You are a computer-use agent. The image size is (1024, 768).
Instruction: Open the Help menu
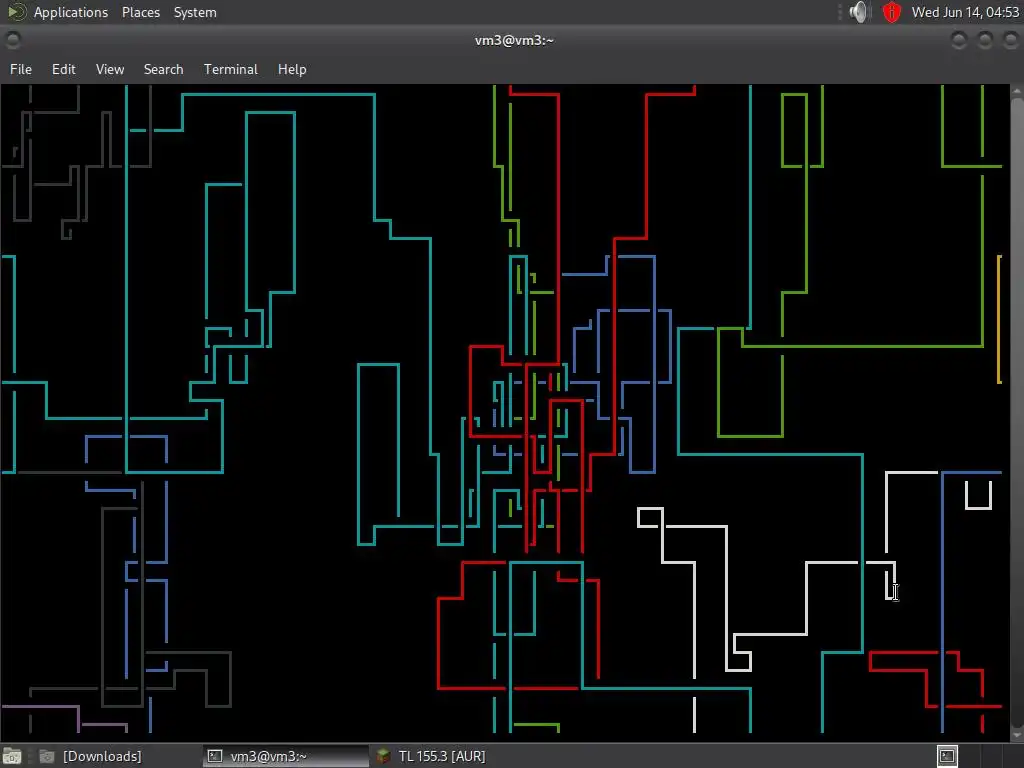tap(292, 69)
